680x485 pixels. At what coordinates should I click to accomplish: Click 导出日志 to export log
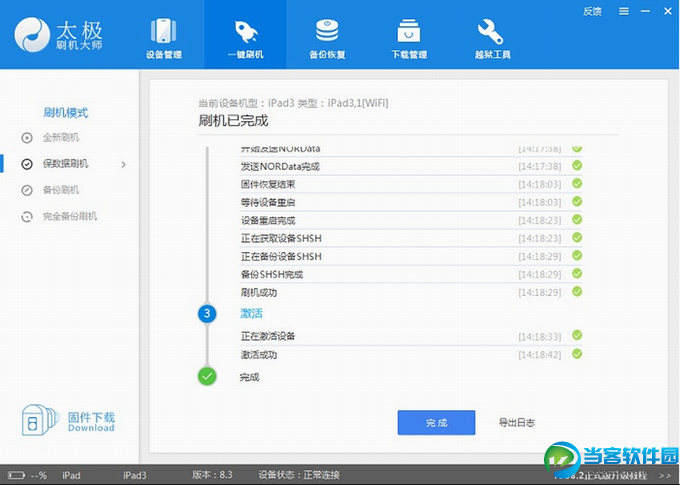516,422
